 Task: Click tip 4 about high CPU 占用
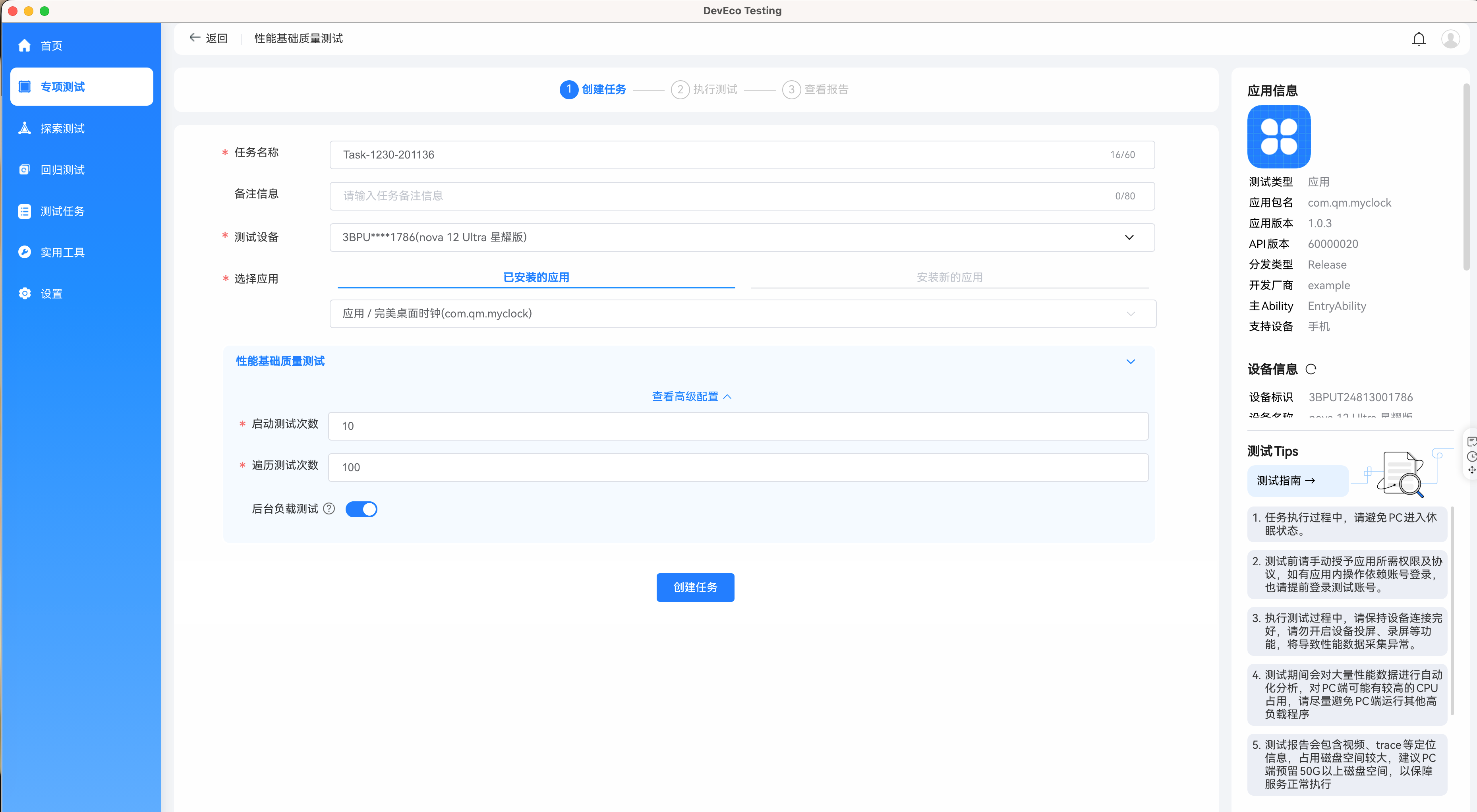1347,694
